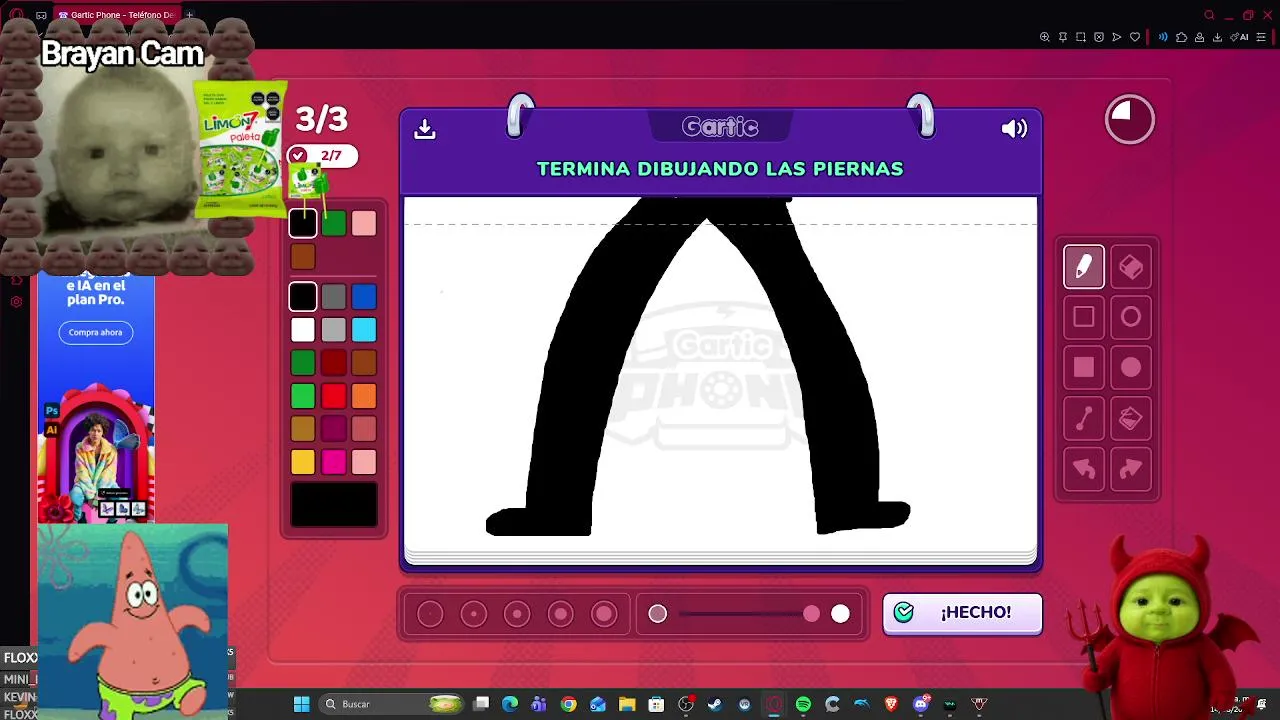Screen dimensions: 1280x720
Task: Pick the orange color swatch
Action: pos(364,395)
